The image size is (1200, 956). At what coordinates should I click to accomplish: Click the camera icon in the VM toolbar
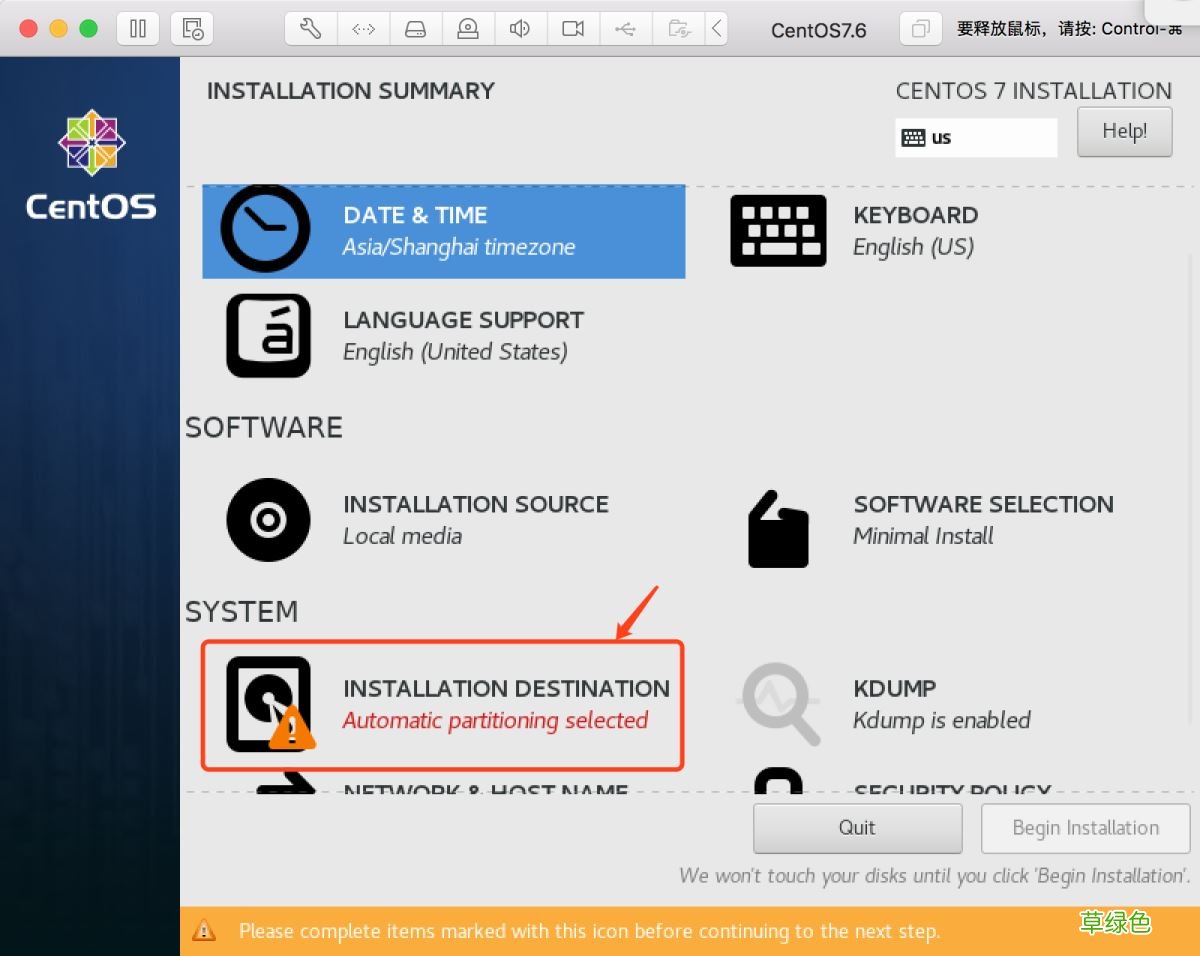pyautogui.click(x=572, y=29)
